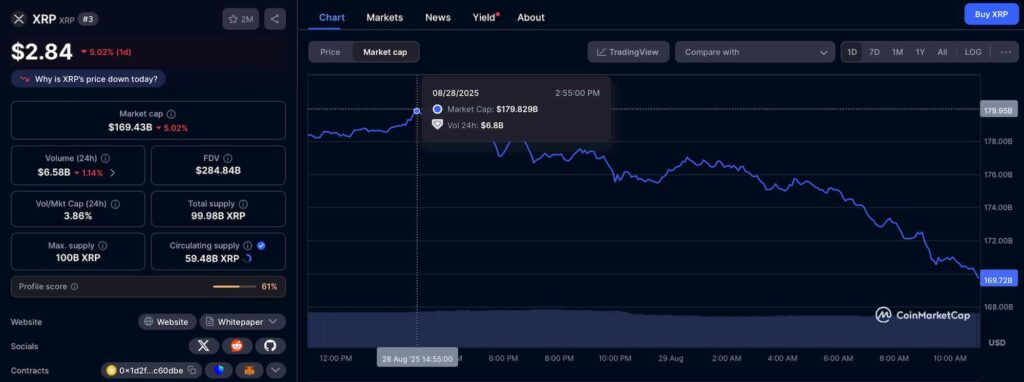This screenshot has height=382, width=1024.
Task: Click the chart hover point at $179.829B
Action: click(x=417, y=110)
